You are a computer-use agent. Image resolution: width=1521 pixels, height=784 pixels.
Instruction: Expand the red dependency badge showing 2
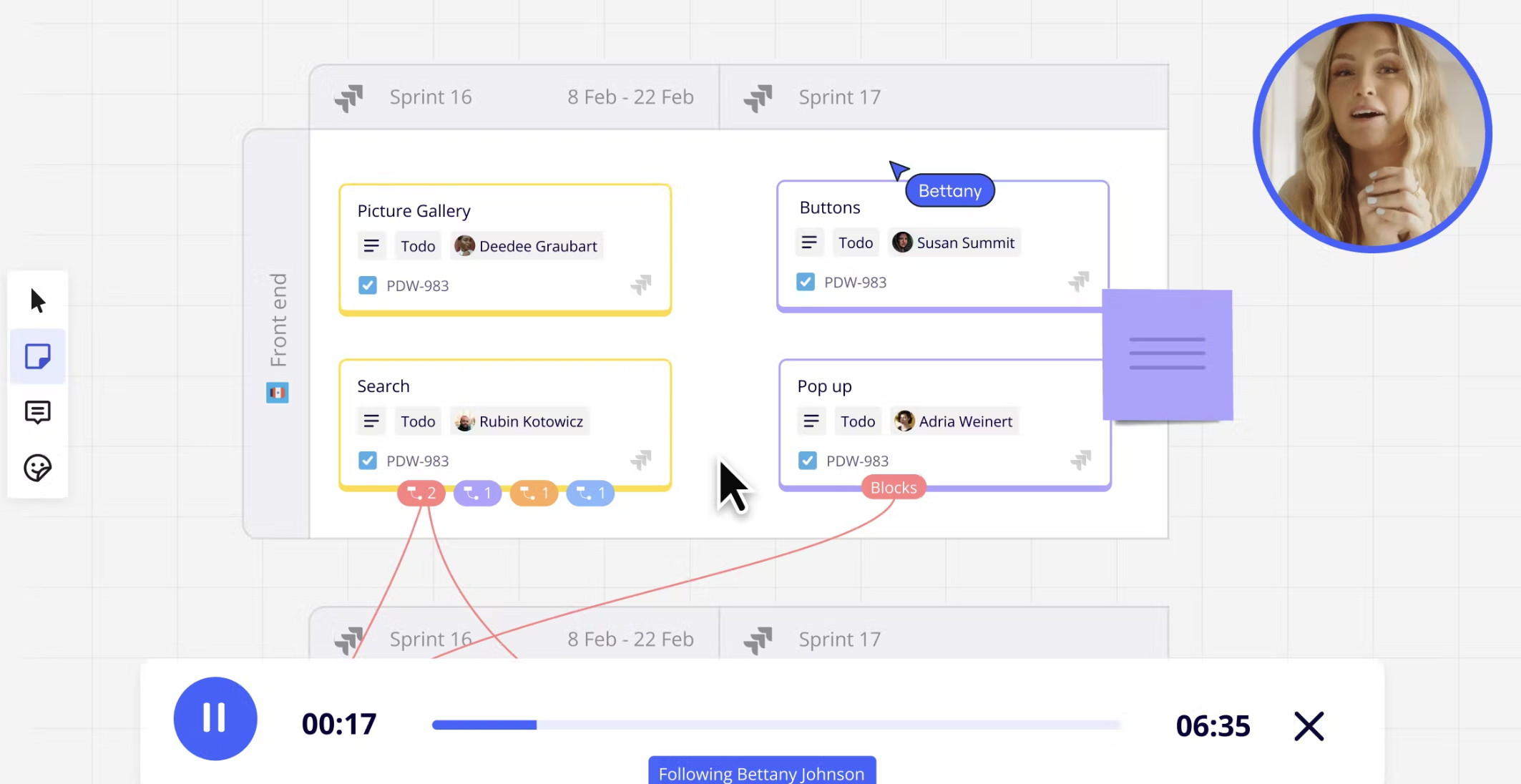click(x=421, y=493)
